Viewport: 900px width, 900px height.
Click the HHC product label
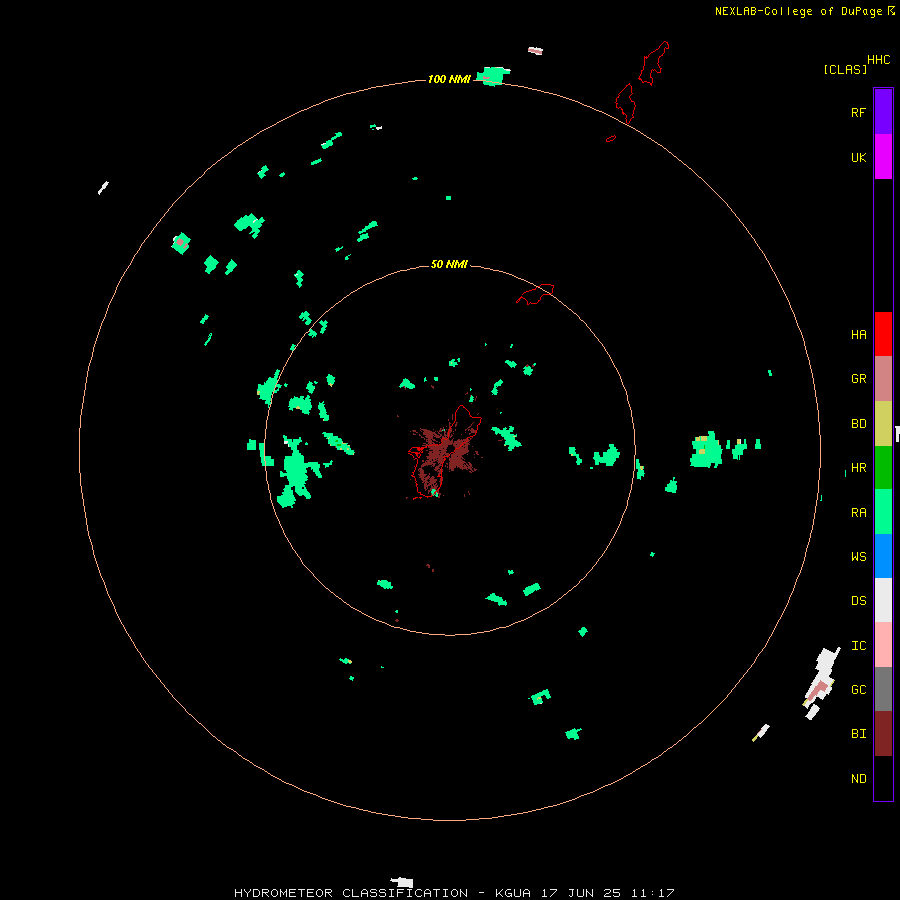pyautogui.click(x=878, y=60)
